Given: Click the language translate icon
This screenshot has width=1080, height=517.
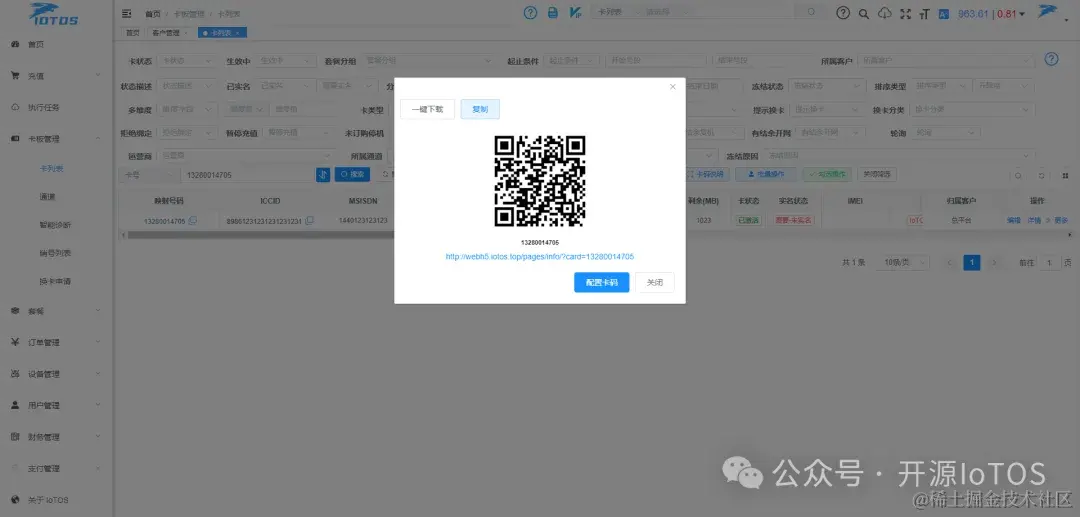Looking at the screenshot, I should pyautogui.click(x=944, y=14).
